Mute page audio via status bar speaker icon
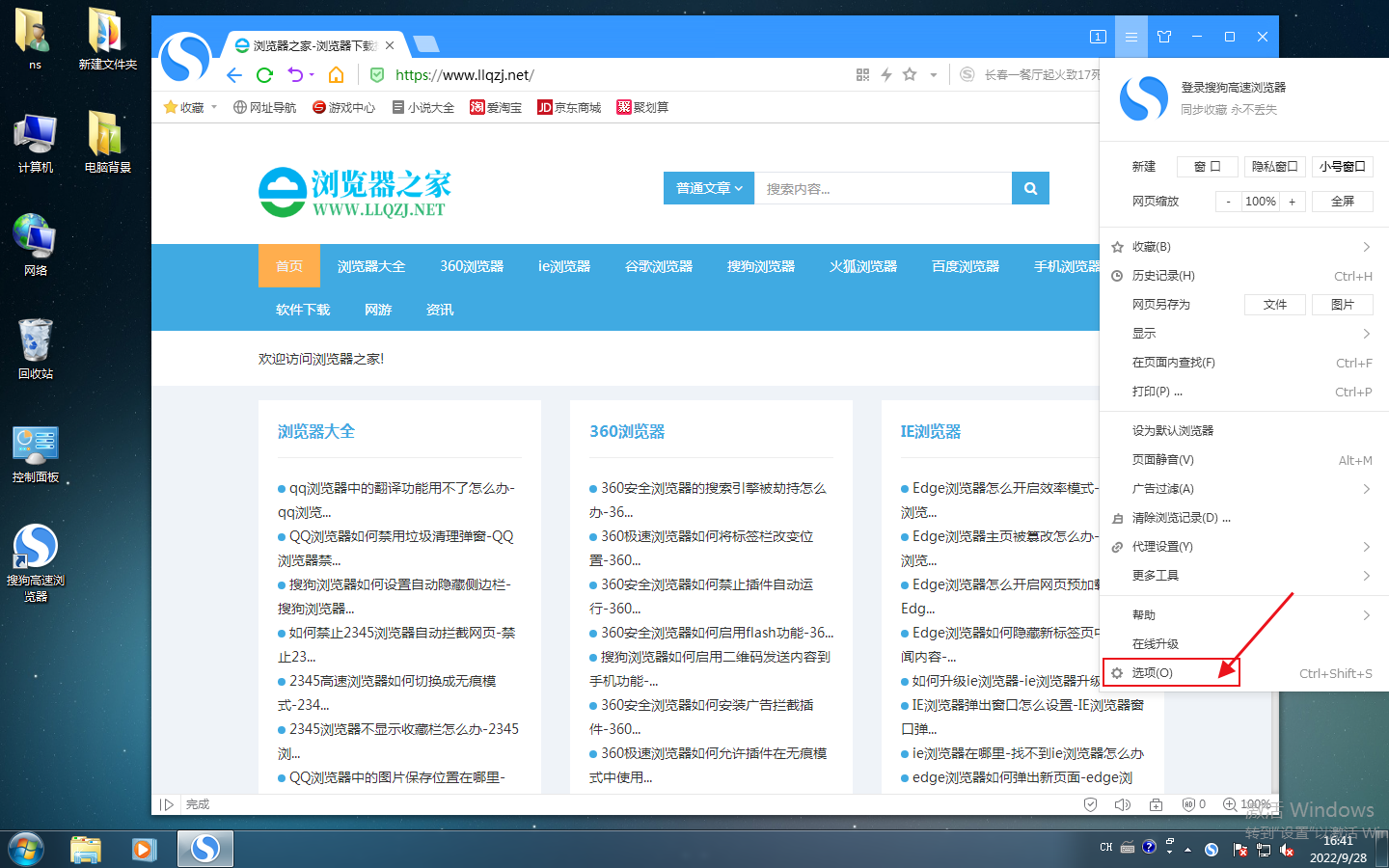The width and height of the screenshot is (1389, 868). tap(1122, 803)
